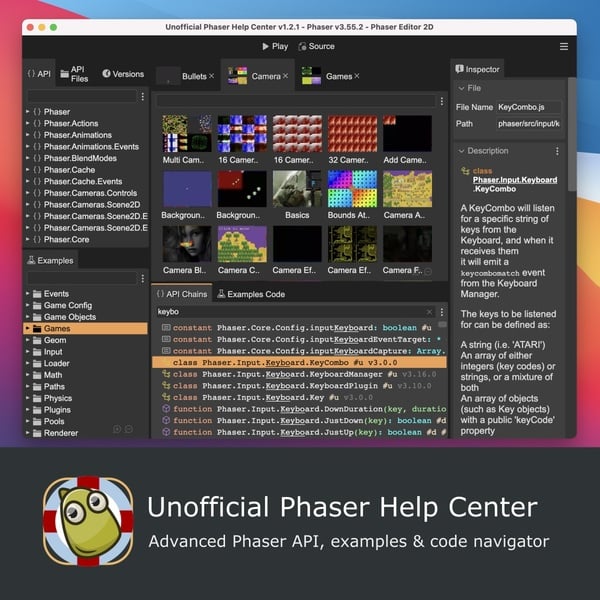
Task: Select the Bullets editor tab
Action: (186, 76)
